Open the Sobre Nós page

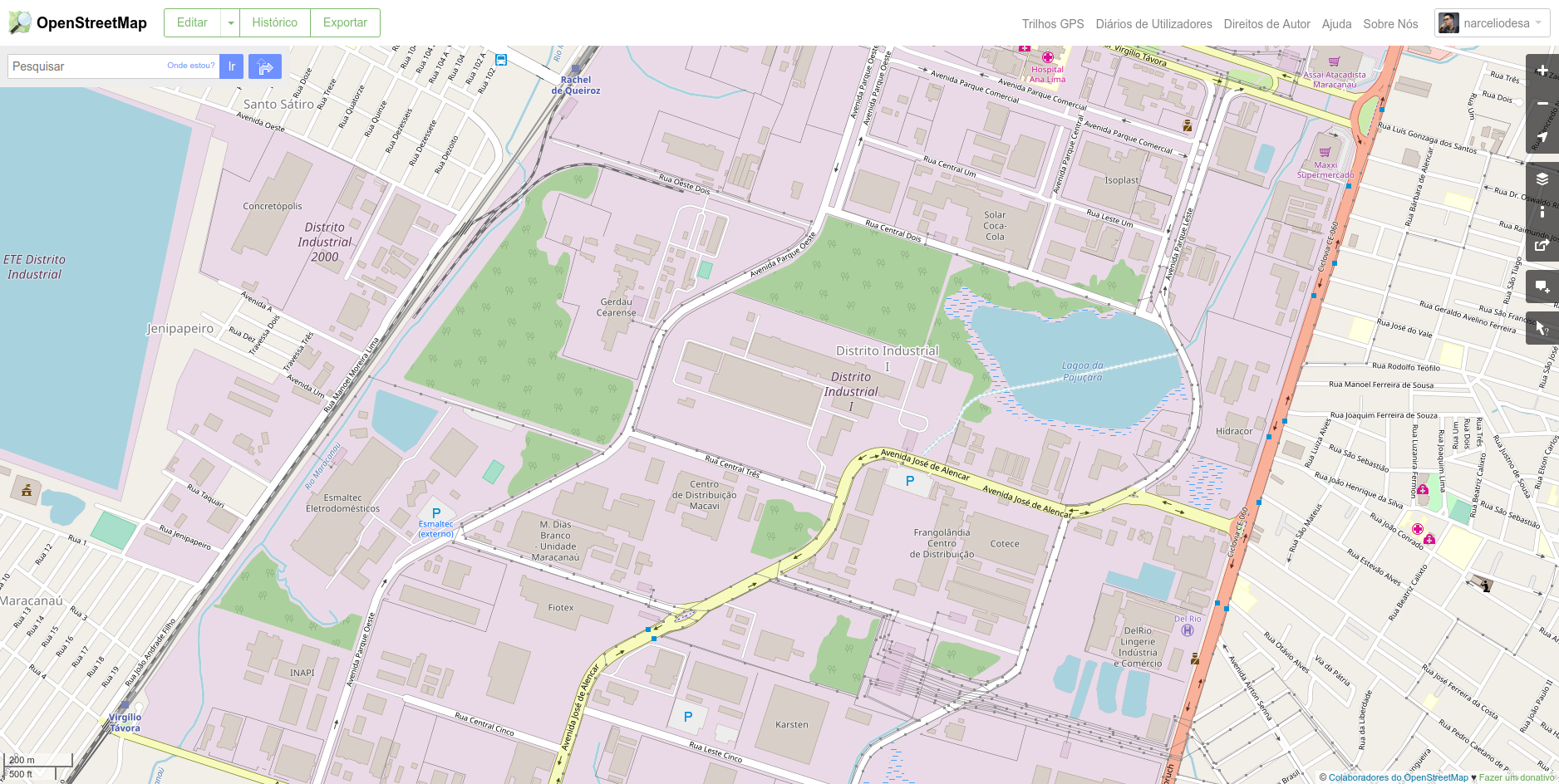click(x=1390, y=24)
